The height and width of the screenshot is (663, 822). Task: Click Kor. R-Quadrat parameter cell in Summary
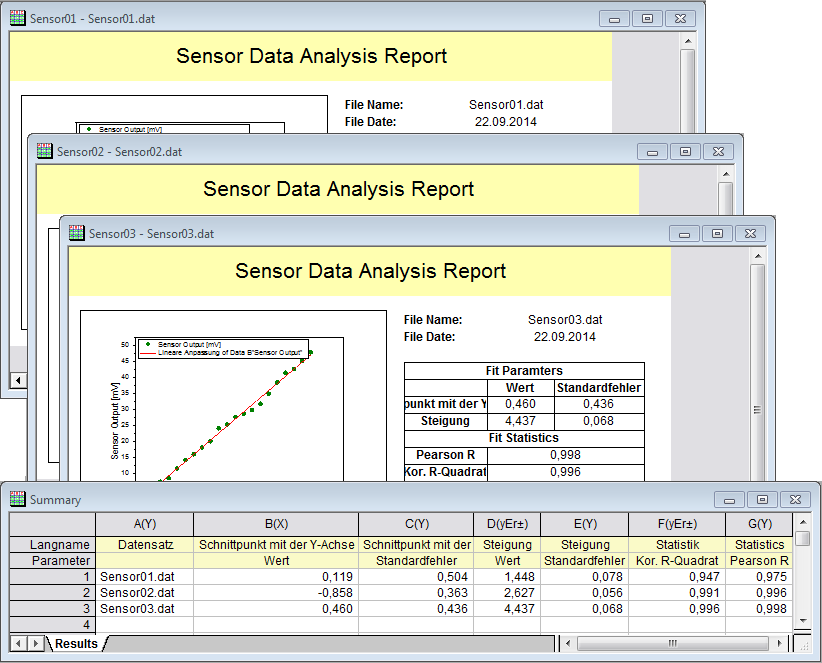pos(677,560)
